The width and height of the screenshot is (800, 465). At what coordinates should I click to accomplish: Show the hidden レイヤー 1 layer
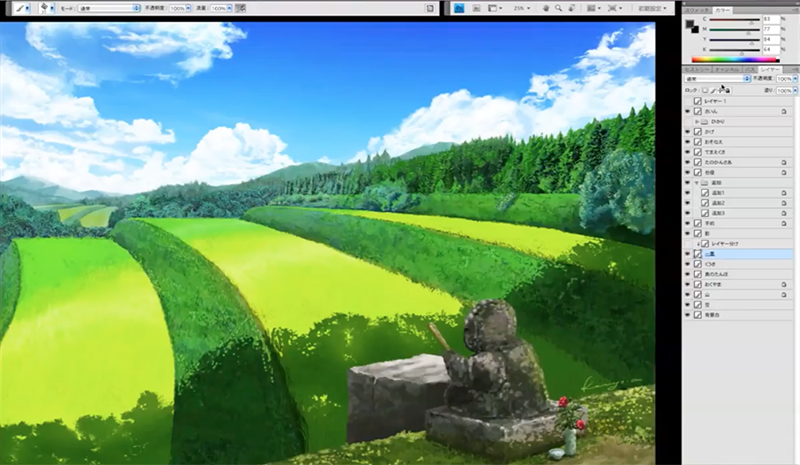pyautogui.click(x=688, y=101)
